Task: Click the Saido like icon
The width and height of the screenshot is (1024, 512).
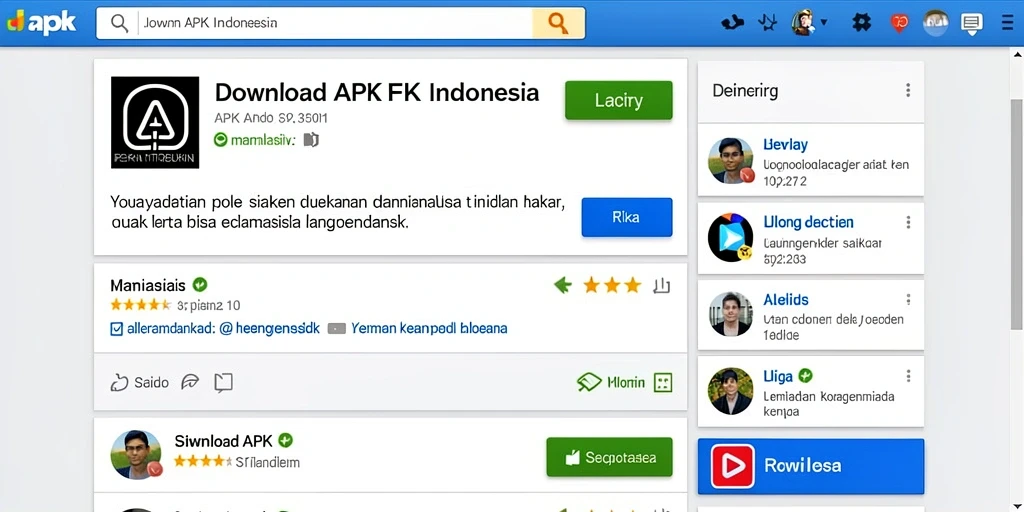Action: 120,383
